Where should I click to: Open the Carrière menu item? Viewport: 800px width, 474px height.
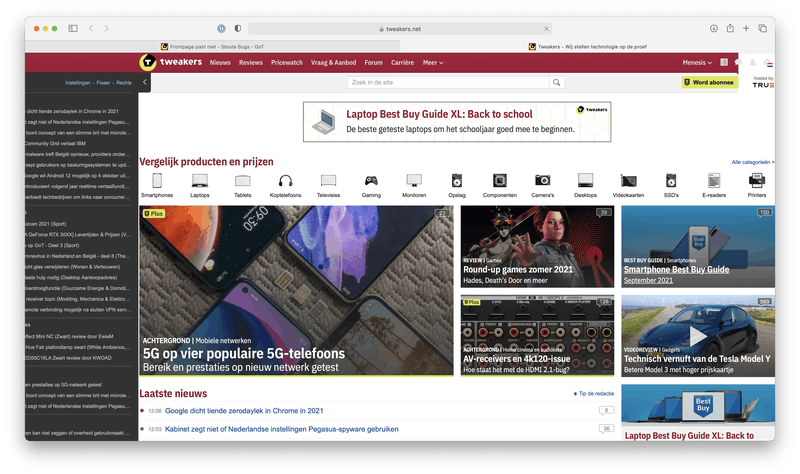point(403,63)
